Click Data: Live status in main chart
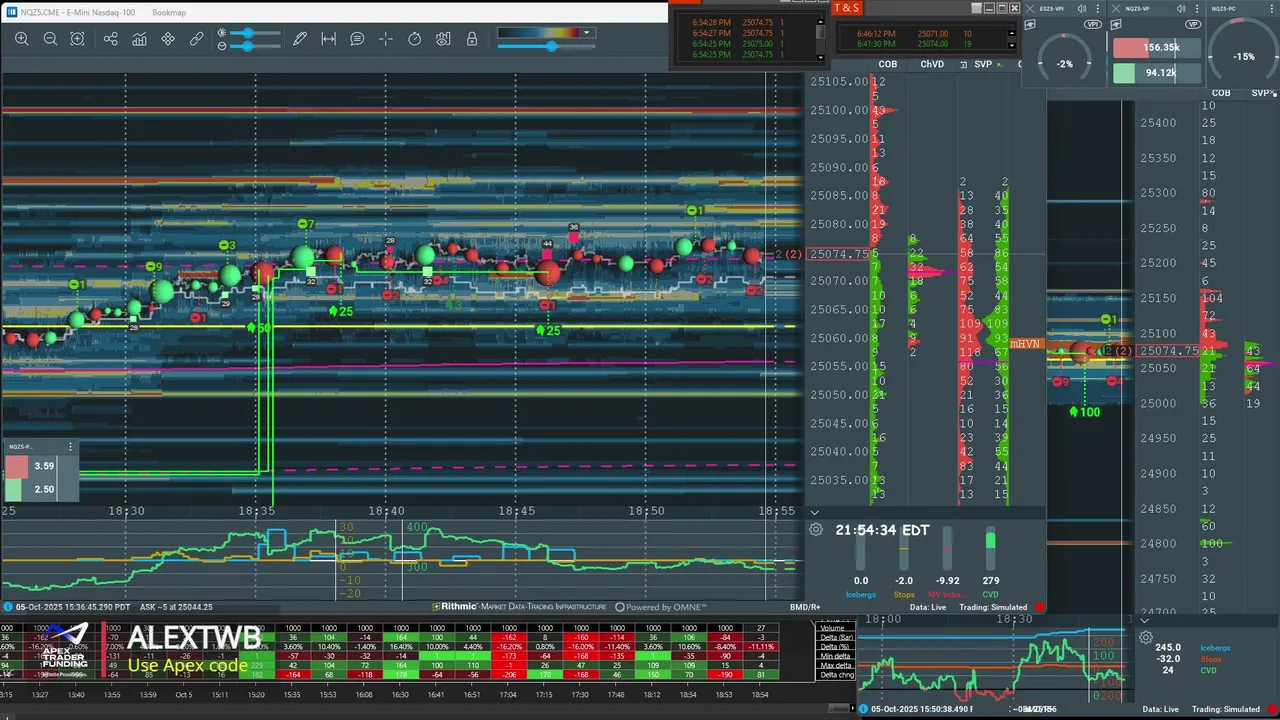Screen dimensions: 1280x720 (928, 607)
